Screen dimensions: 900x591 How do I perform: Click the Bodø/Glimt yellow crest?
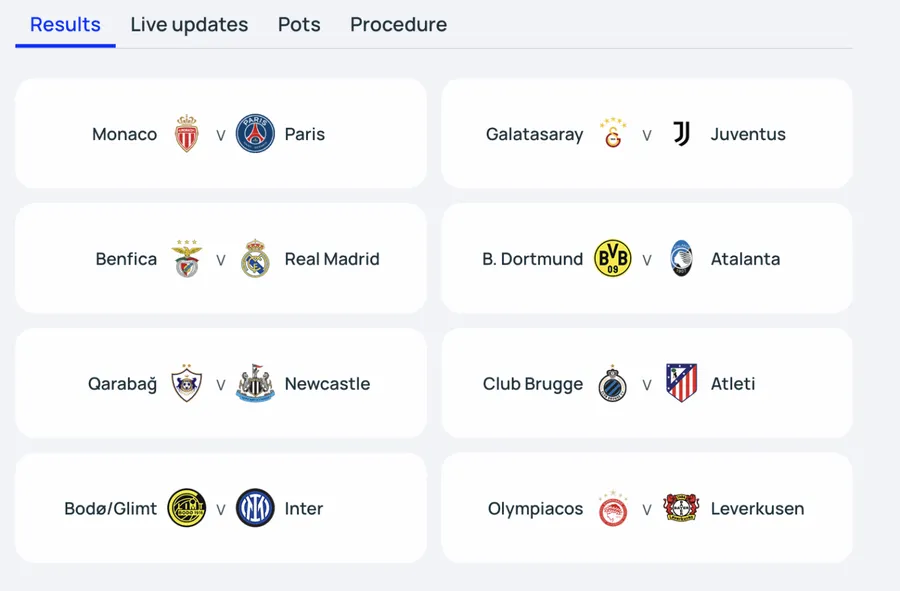(187, 508)
